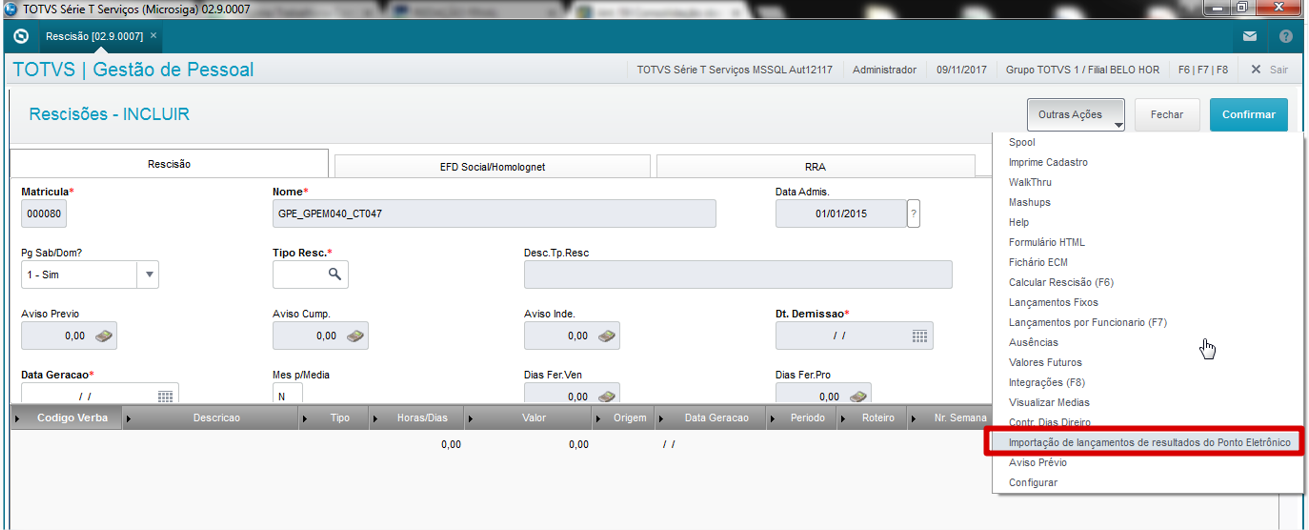Switch to the RRA tab
Image resolution: width=1309 pixels, height=530 pixels.
point(815,167)
